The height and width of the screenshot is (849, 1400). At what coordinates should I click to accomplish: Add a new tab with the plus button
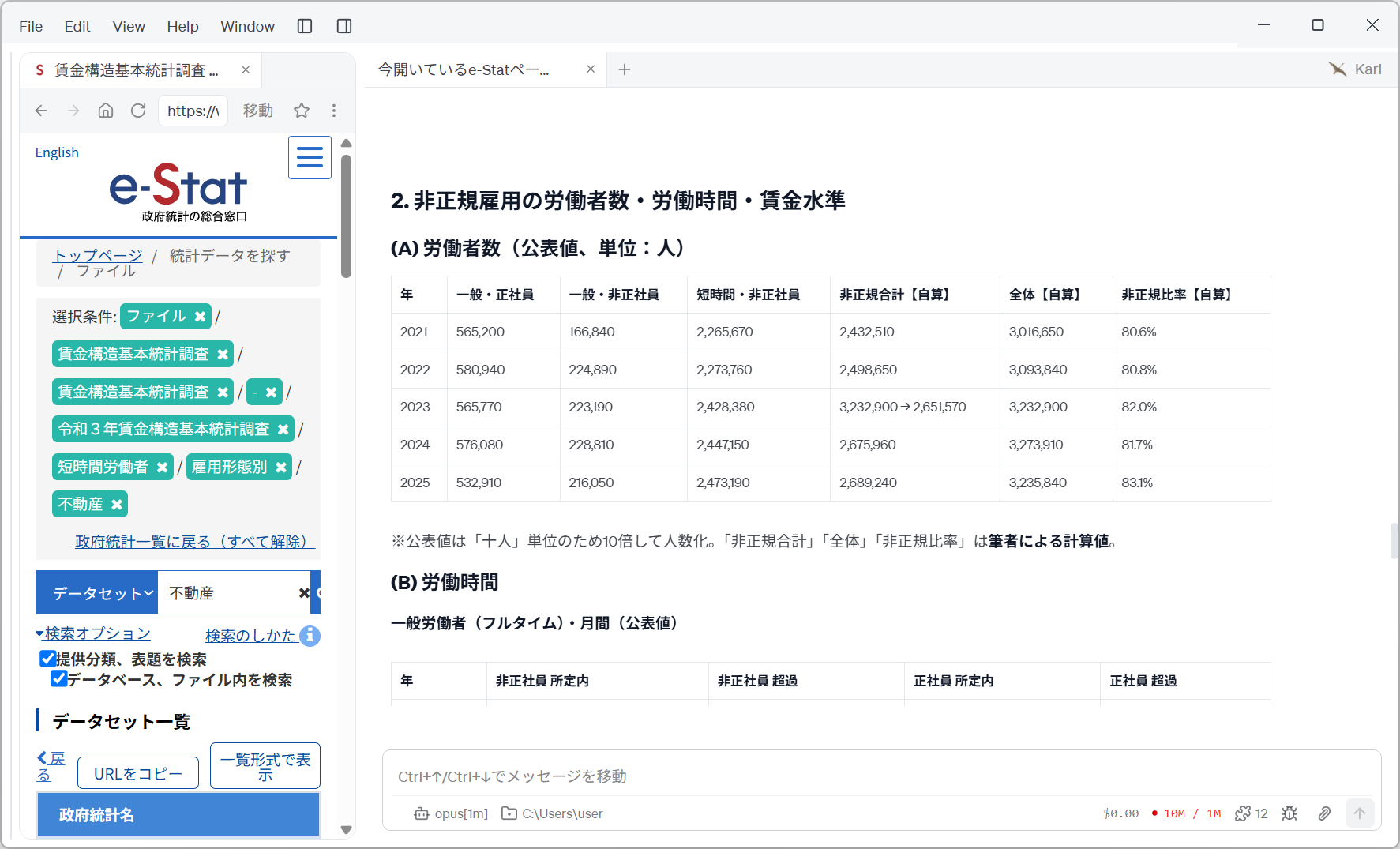(x=625, y=69)
